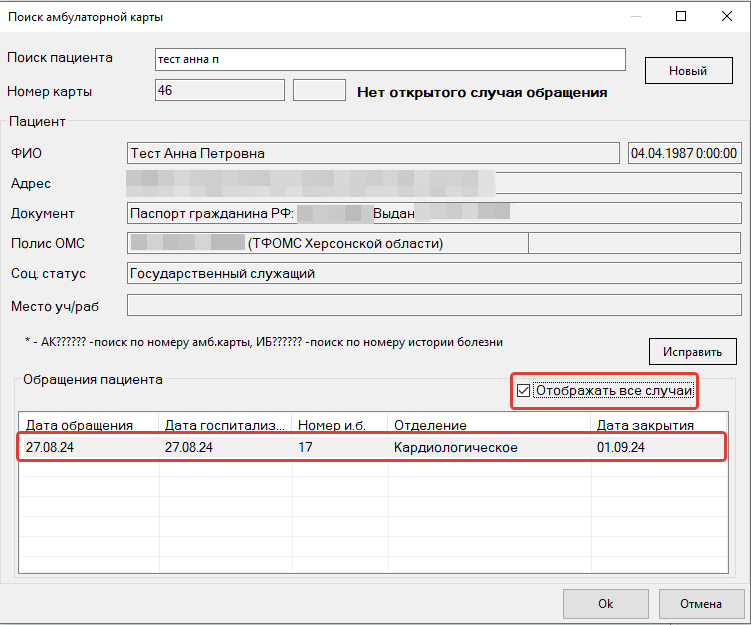Select the 'Кардиологическое' case row
The height and width of the screenshot is (625, 751).
(x=455, y=447)
